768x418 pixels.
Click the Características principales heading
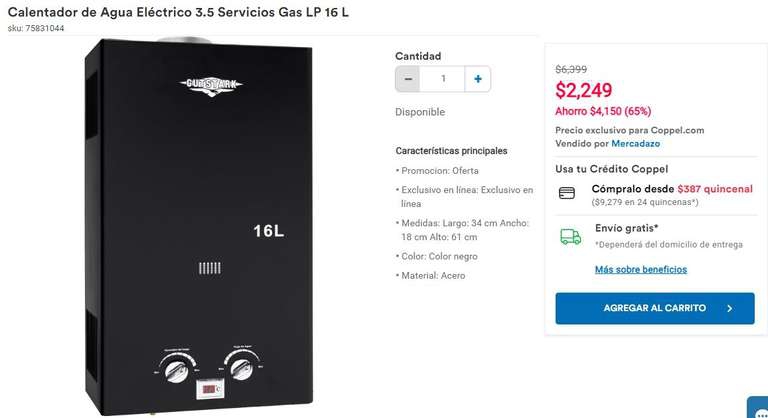451,151
